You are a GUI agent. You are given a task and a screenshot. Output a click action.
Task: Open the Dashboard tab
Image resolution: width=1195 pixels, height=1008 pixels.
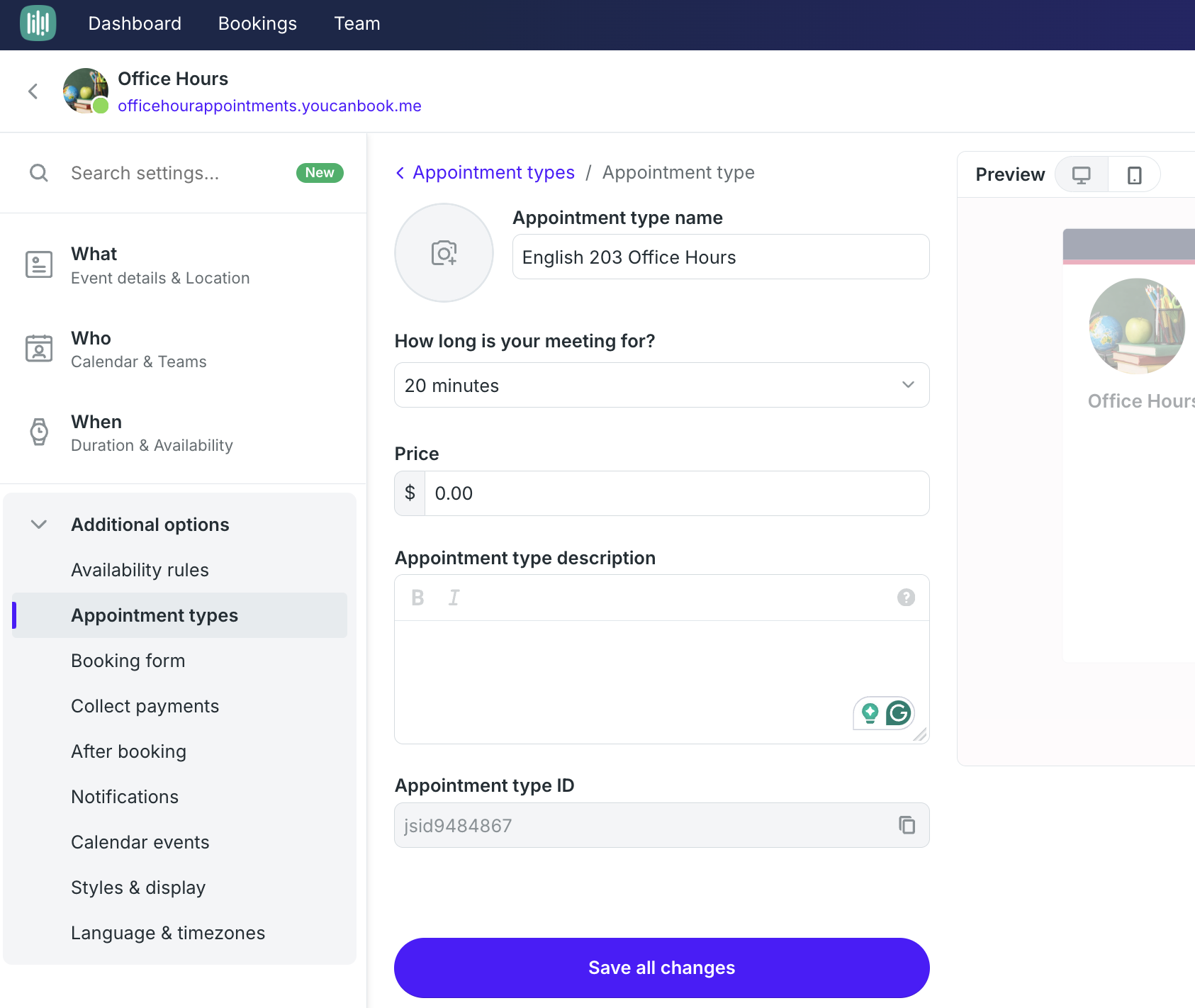pos(135,23)
